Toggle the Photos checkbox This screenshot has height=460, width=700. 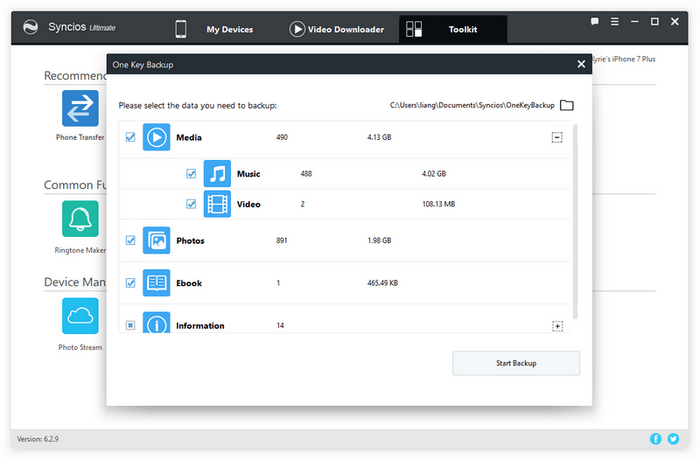click(x=130, y=241)
